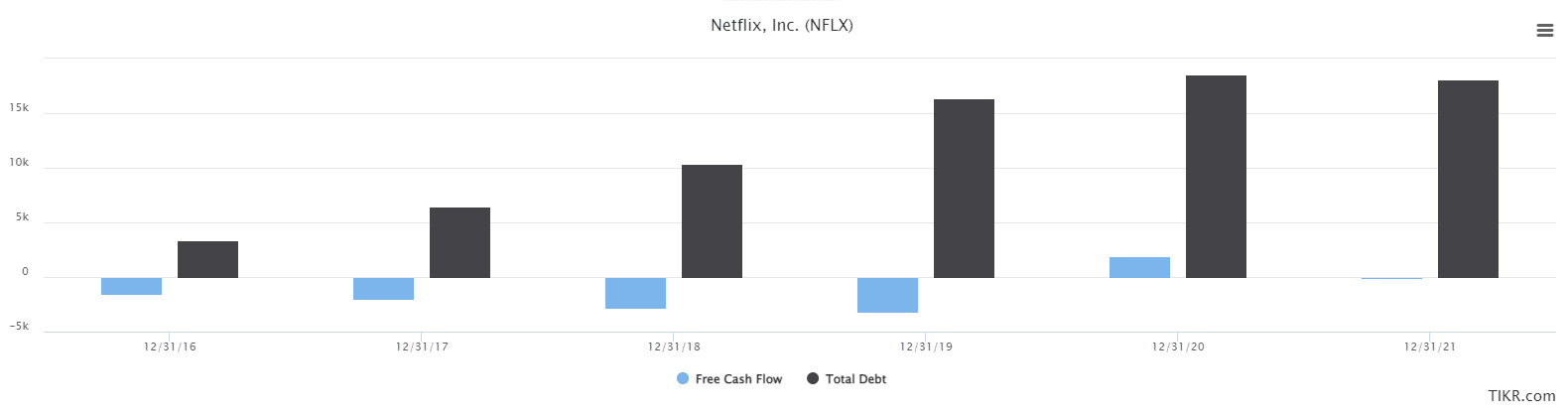Open the TIKR.com credit link

(x=1521, y=396)
